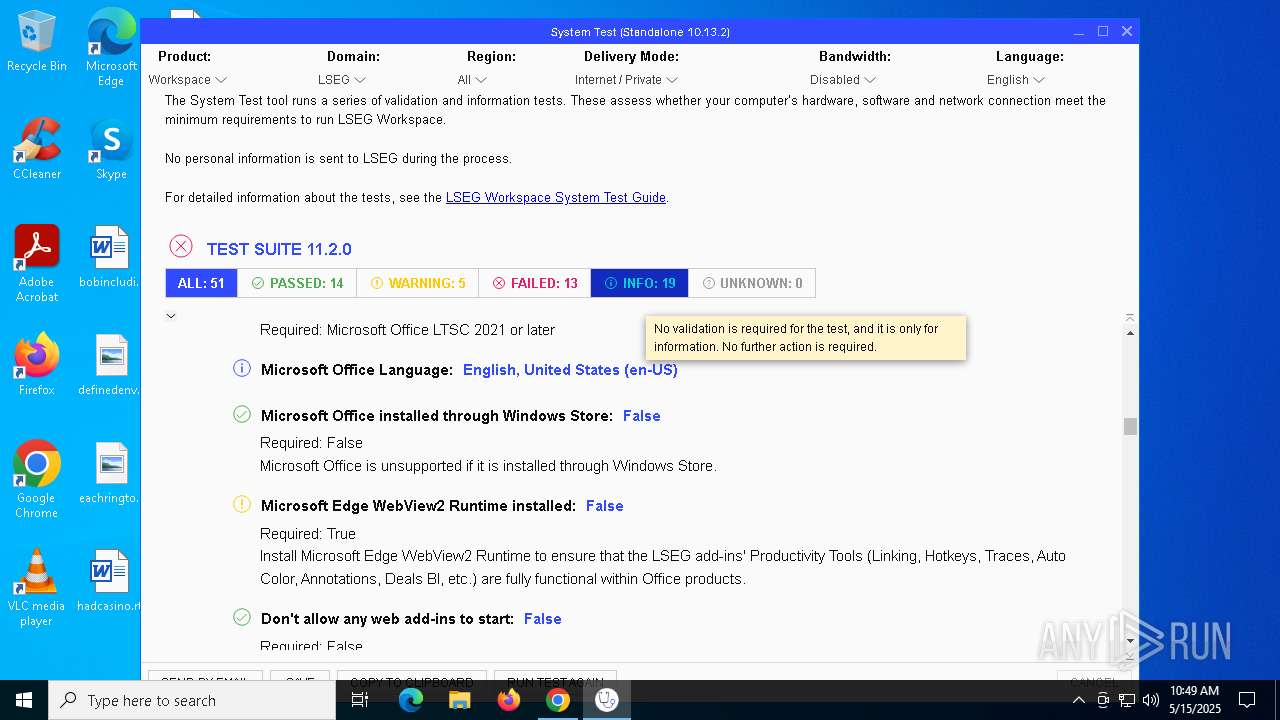Click the volume icon in system tray
This screenshot has height=720, width=1280.
(x=1150, y=700)
